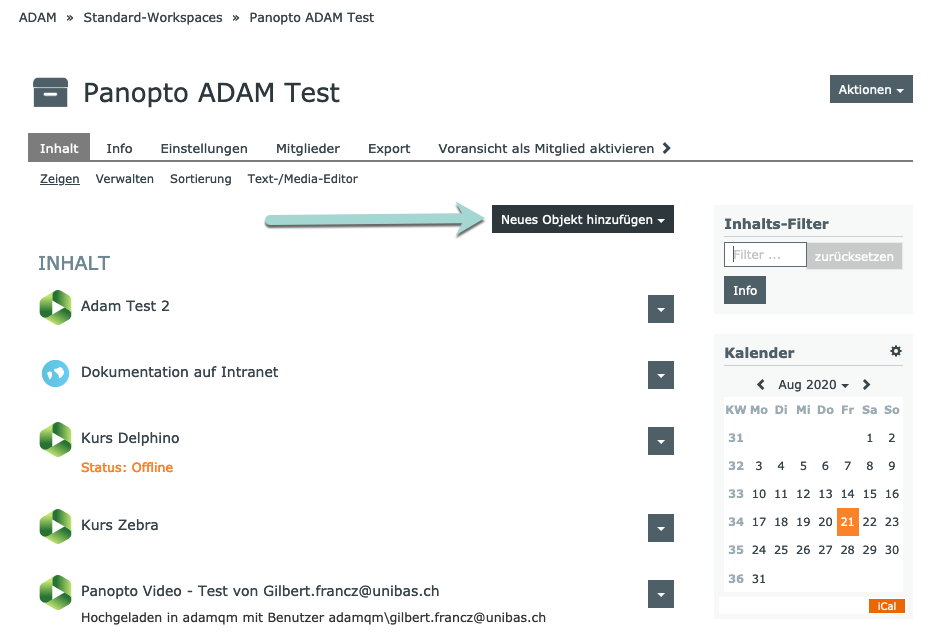The image size is (942, 642).
Task: Click the Inhalts-Filter text field
Action: click(765, 255)
